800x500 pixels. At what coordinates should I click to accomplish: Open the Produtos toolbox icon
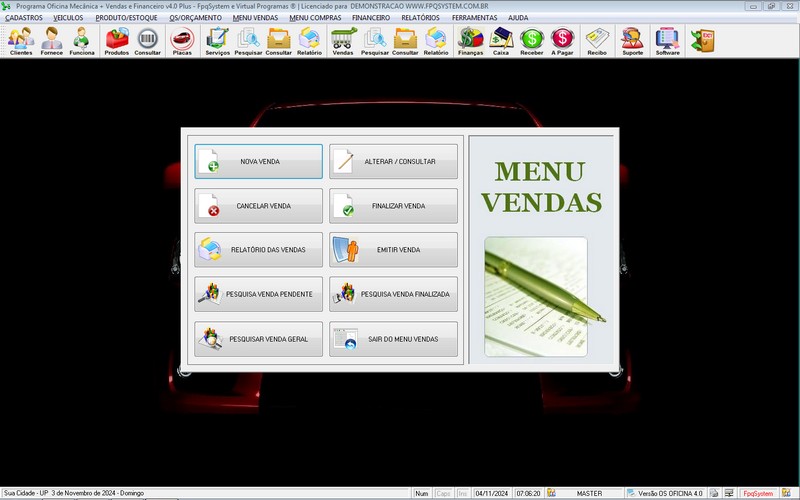117,41
